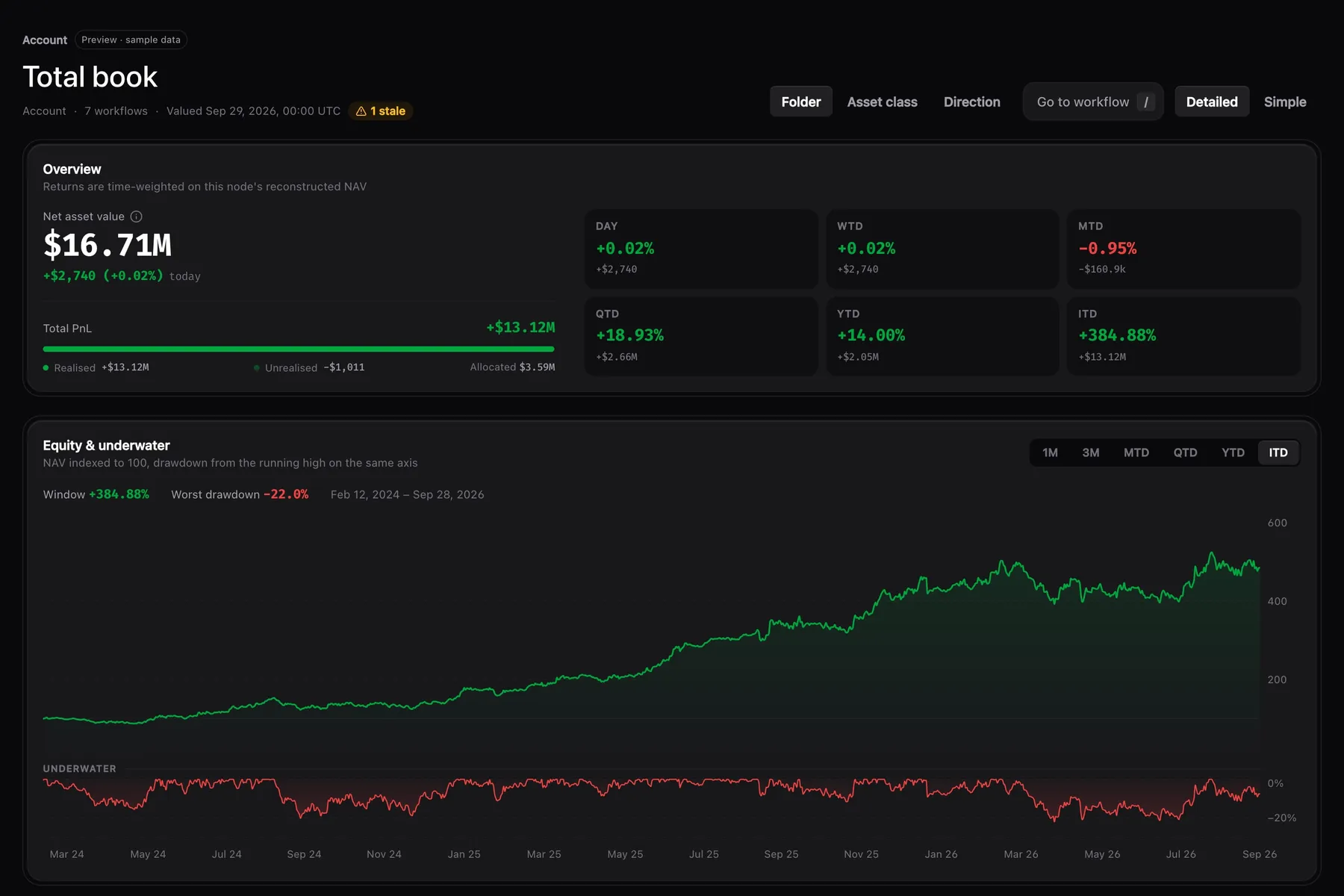The image size is (1344, 896).
Task: Open the MTD return card showing -0.95%
Action: click(1183, 249)
